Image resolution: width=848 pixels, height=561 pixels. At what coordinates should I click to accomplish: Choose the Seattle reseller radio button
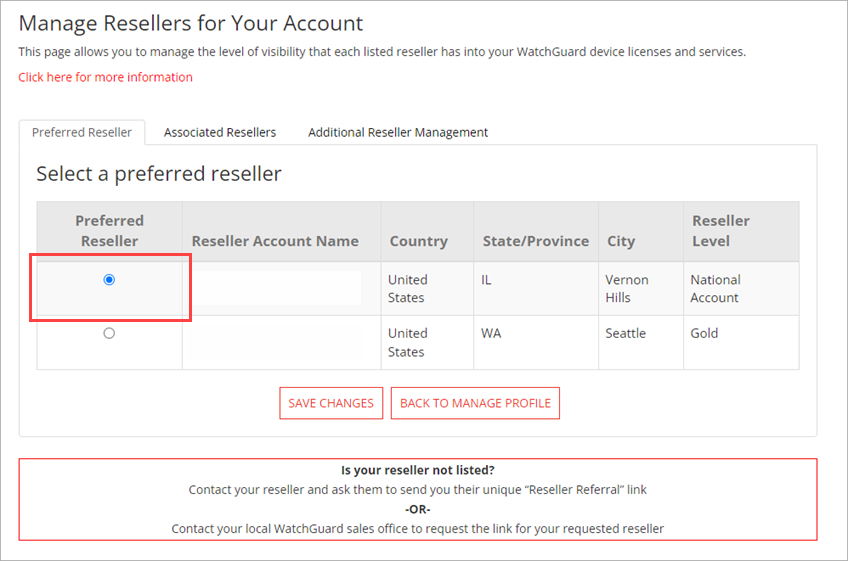(109, 333)
